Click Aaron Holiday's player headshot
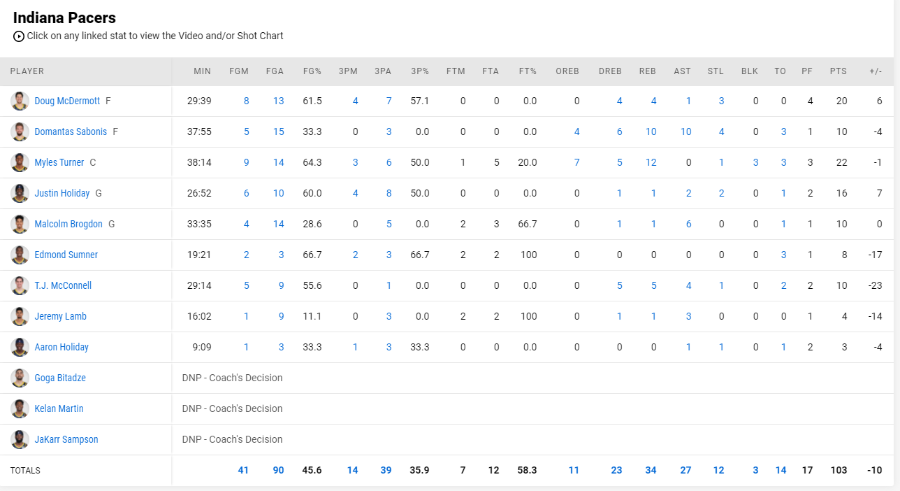This screenshot has width=900, height=491. coord(20,347)
